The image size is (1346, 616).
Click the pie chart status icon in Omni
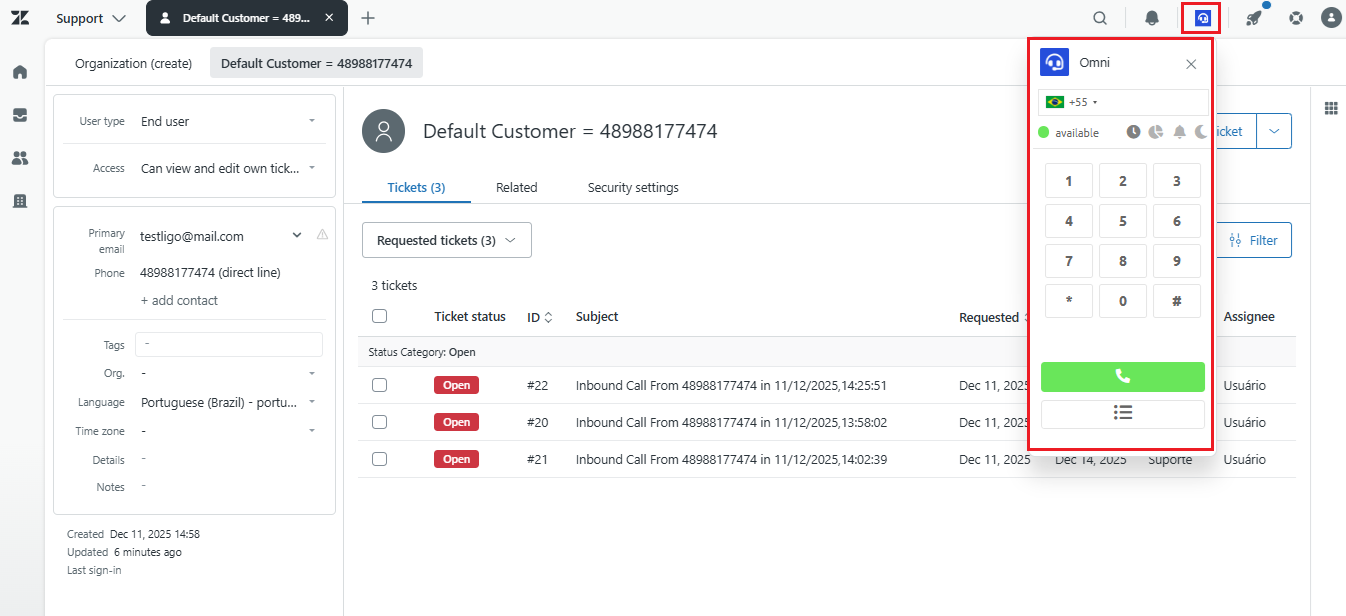[1155, 132]
